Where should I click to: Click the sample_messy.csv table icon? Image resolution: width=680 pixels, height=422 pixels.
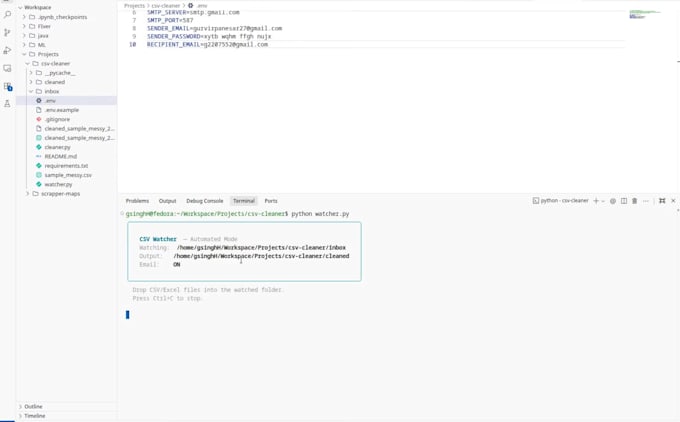(39, 175)
